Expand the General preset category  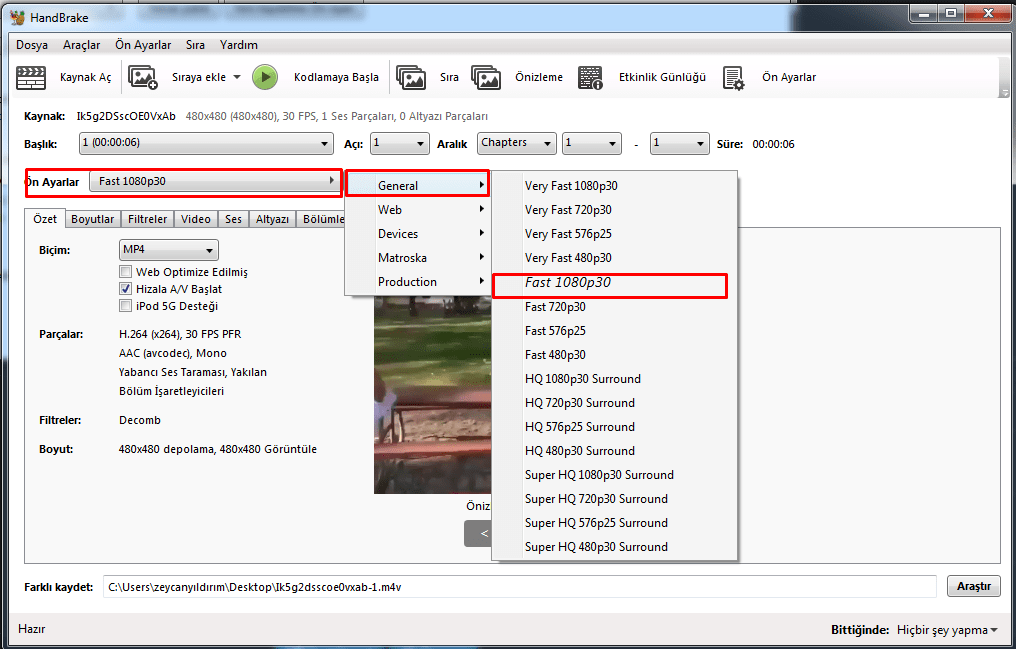click(417, 185)
